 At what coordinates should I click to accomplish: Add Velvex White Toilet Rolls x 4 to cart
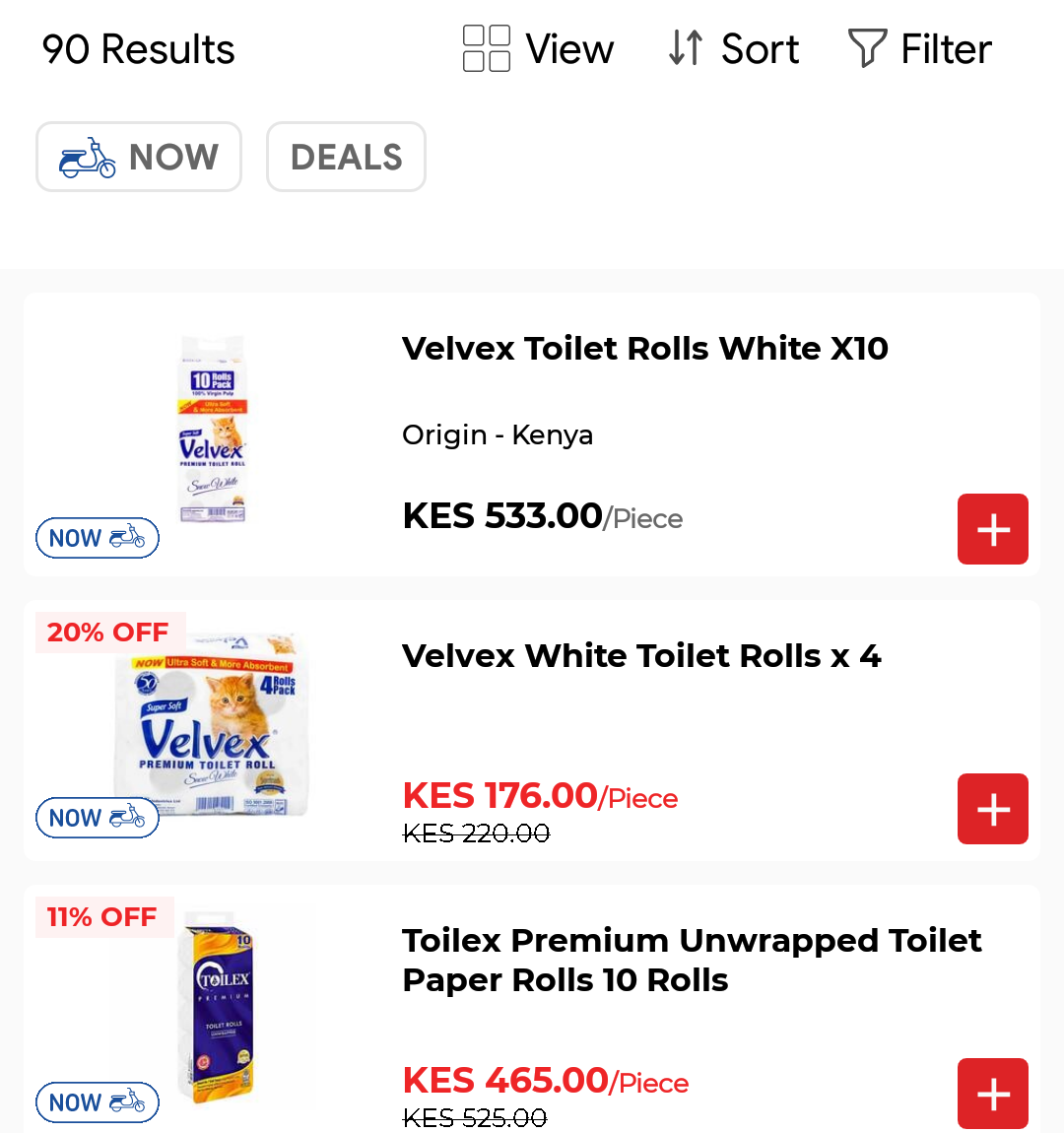(992, 809)
